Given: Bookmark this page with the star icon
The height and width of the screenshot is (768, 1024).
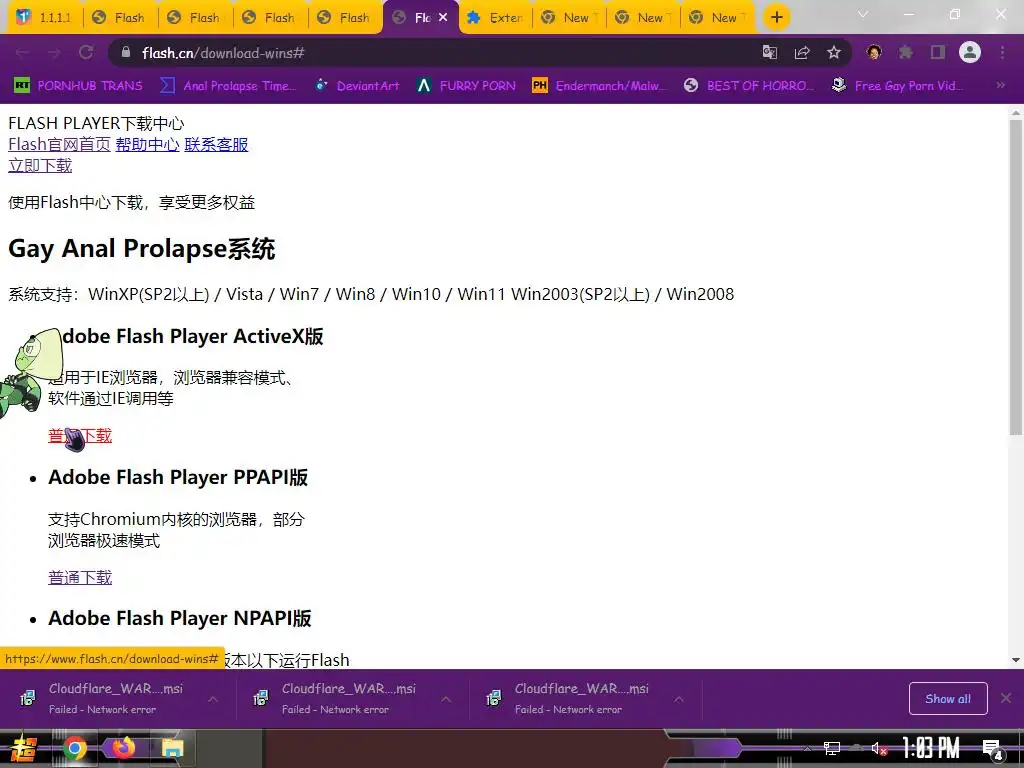Looking at the screenshot, I should pos(833,53).
